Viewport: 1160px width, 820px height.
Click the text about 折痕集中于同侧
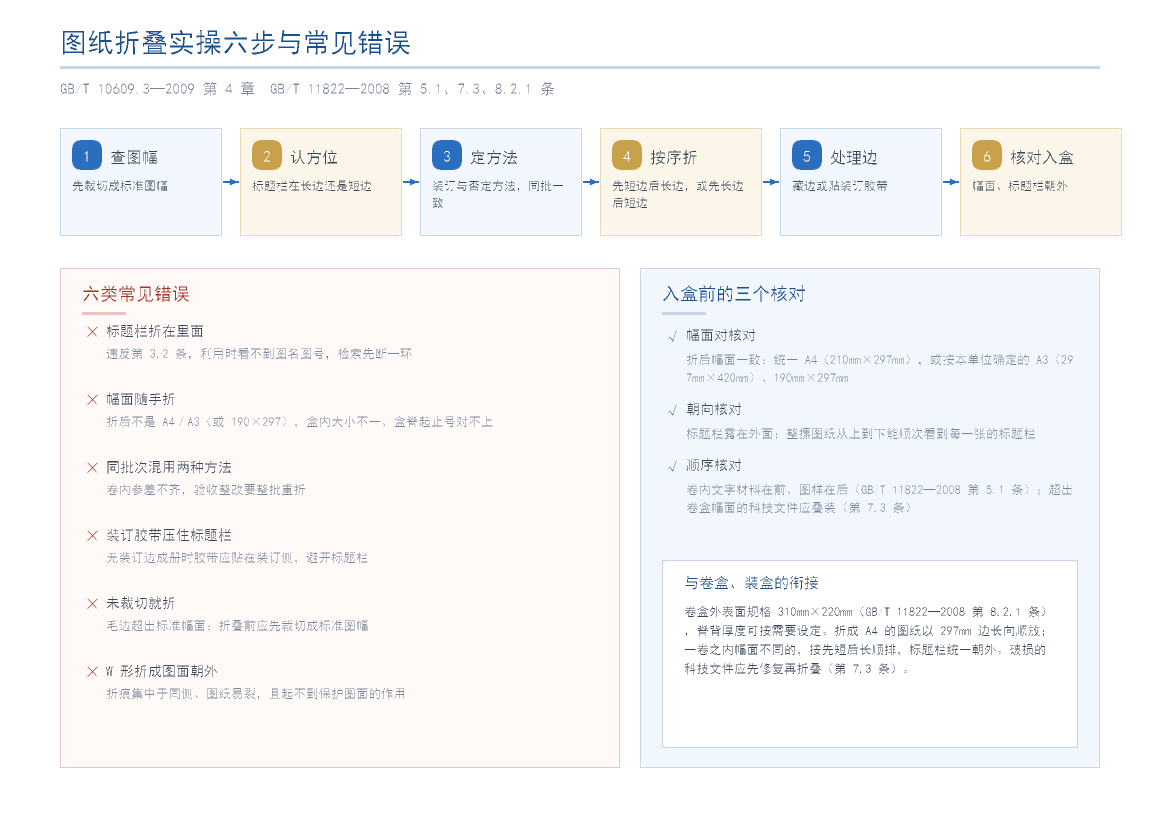(x=255, y=694)
